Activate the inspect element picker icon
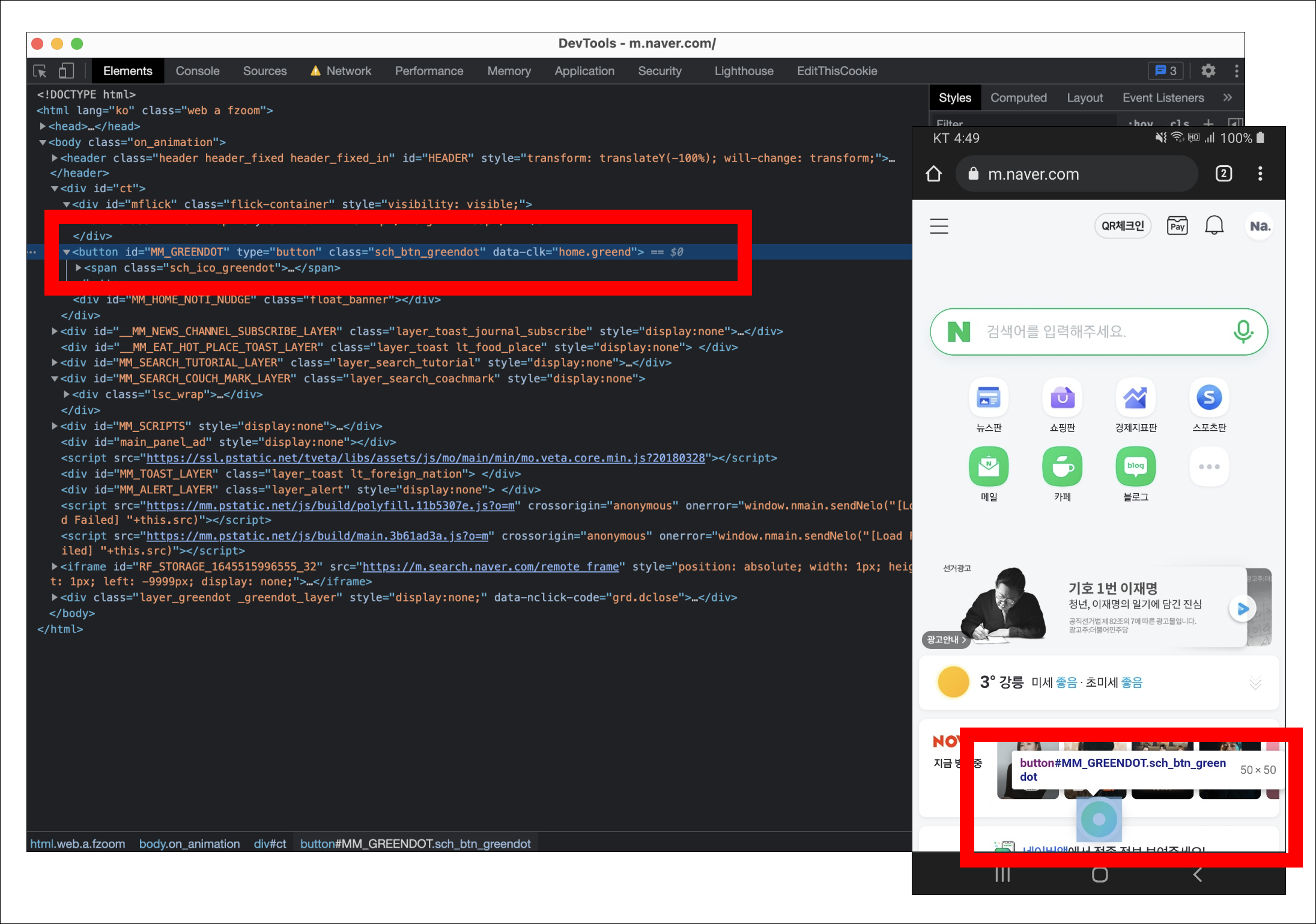This screenshot has height=924, width=1316. pos(40,71)
